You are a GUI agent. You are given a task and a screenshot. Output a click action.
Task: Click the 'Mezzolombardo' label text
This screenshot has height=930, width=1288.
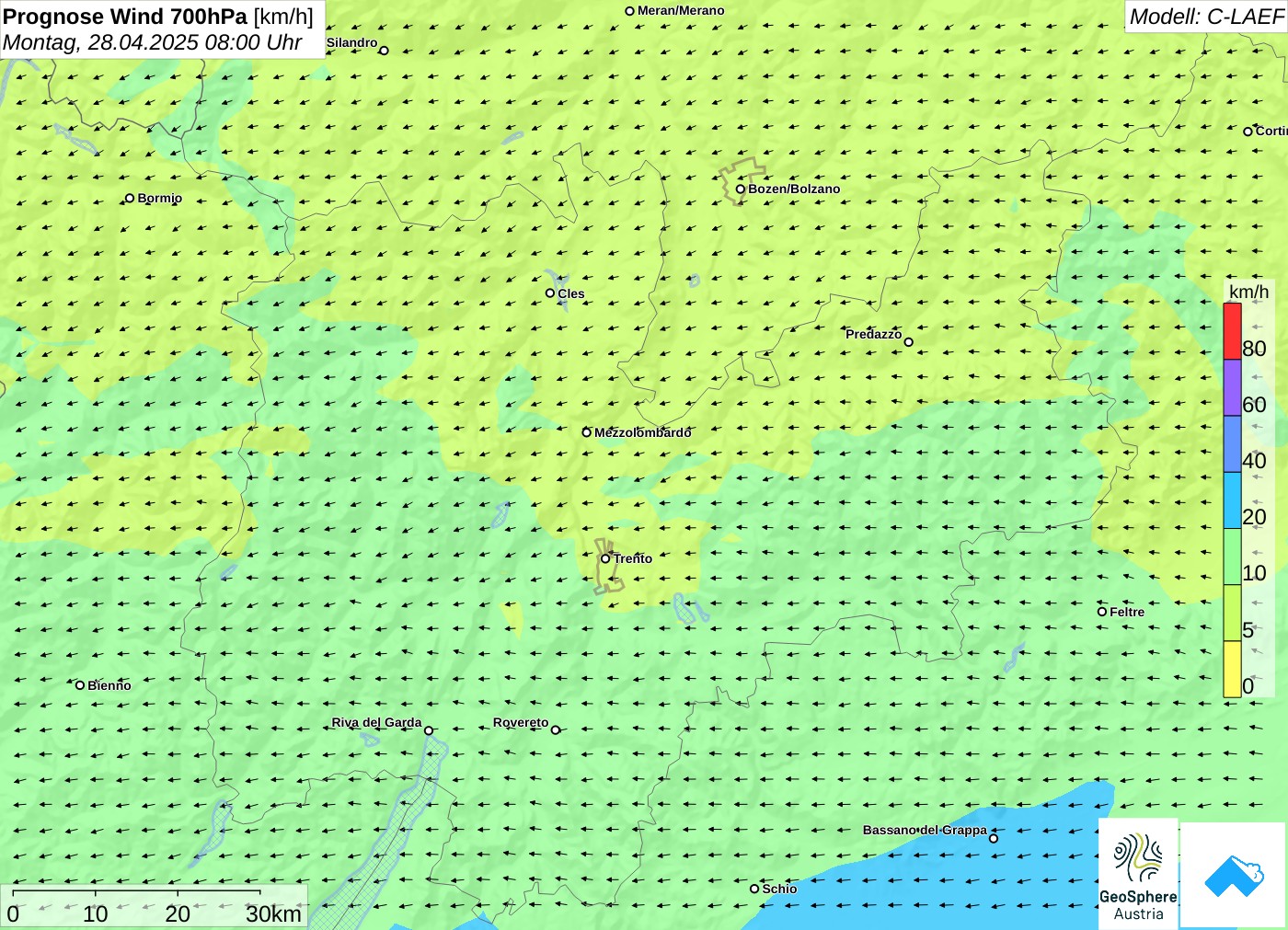[642, 432]
